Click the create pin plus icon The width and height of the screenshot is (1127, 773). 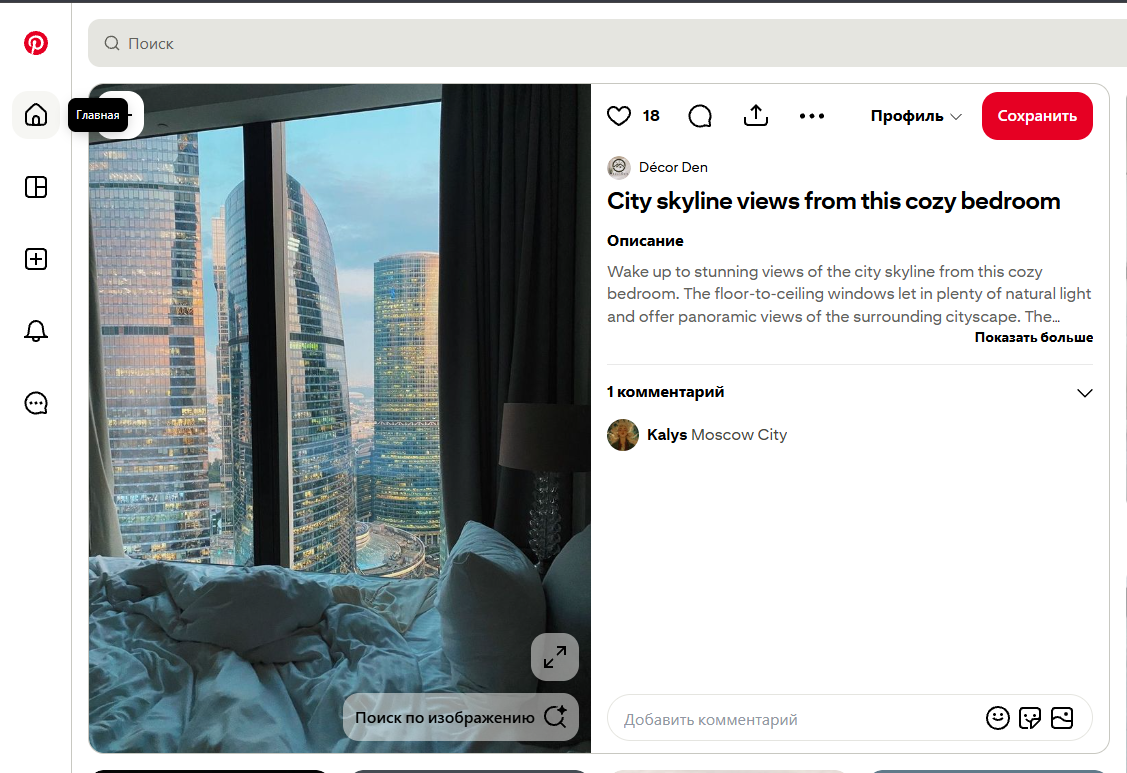[36, 259]
